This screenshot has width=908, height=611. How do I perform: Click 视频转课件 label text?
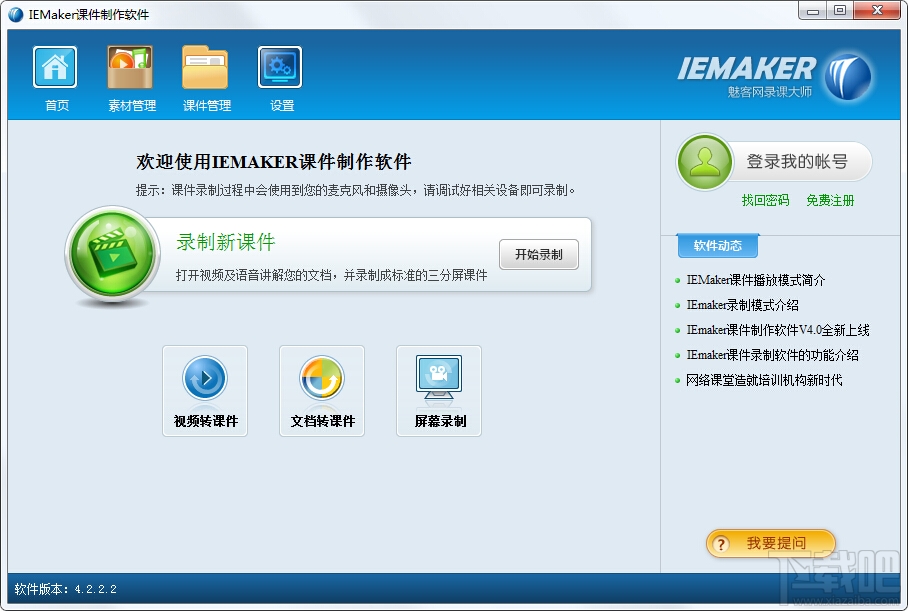[x=206, y=421]
